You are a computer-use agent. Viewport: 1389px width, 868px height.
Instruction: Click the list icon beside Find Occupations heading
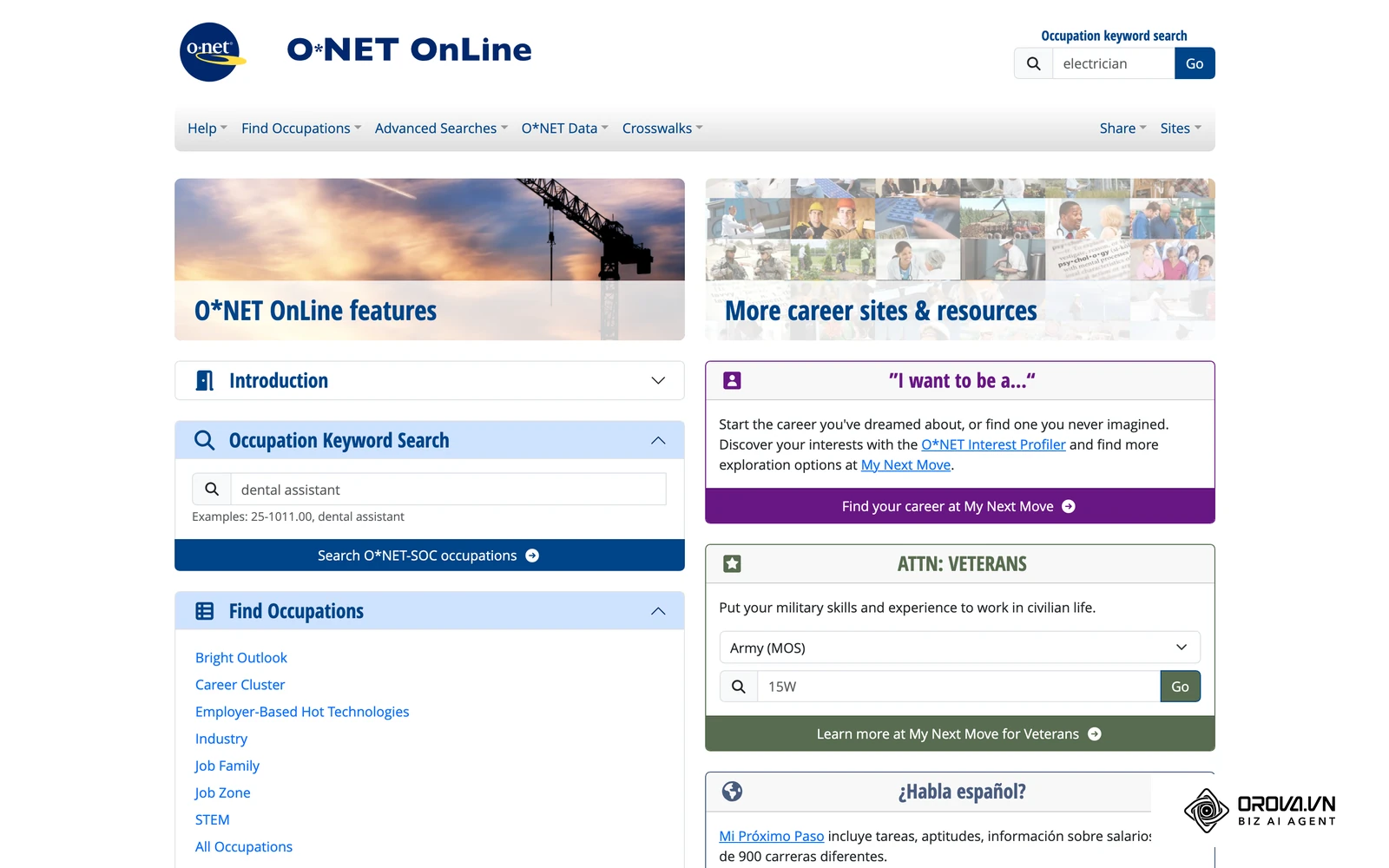pyautogui.click(x=205, y=611)
